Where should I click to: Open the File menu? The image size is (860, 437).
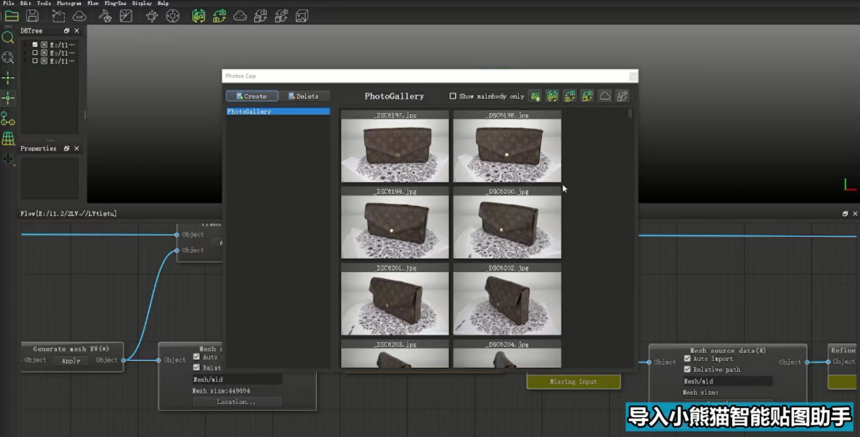pyautogui.click(x=9, y=3)
